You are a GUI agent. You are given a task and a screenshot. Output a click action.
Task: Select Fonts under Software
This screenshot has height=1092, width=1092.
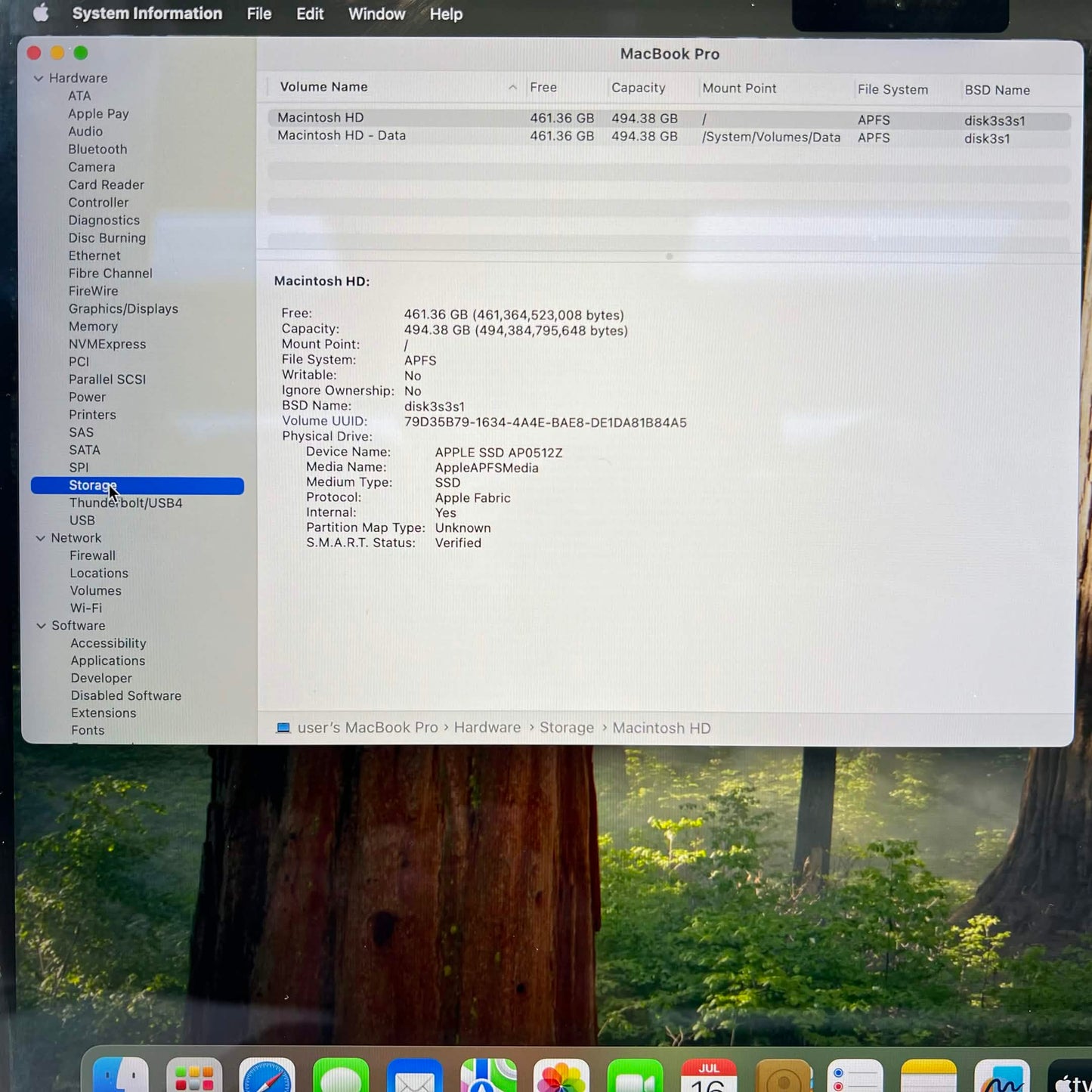point(88,731)
